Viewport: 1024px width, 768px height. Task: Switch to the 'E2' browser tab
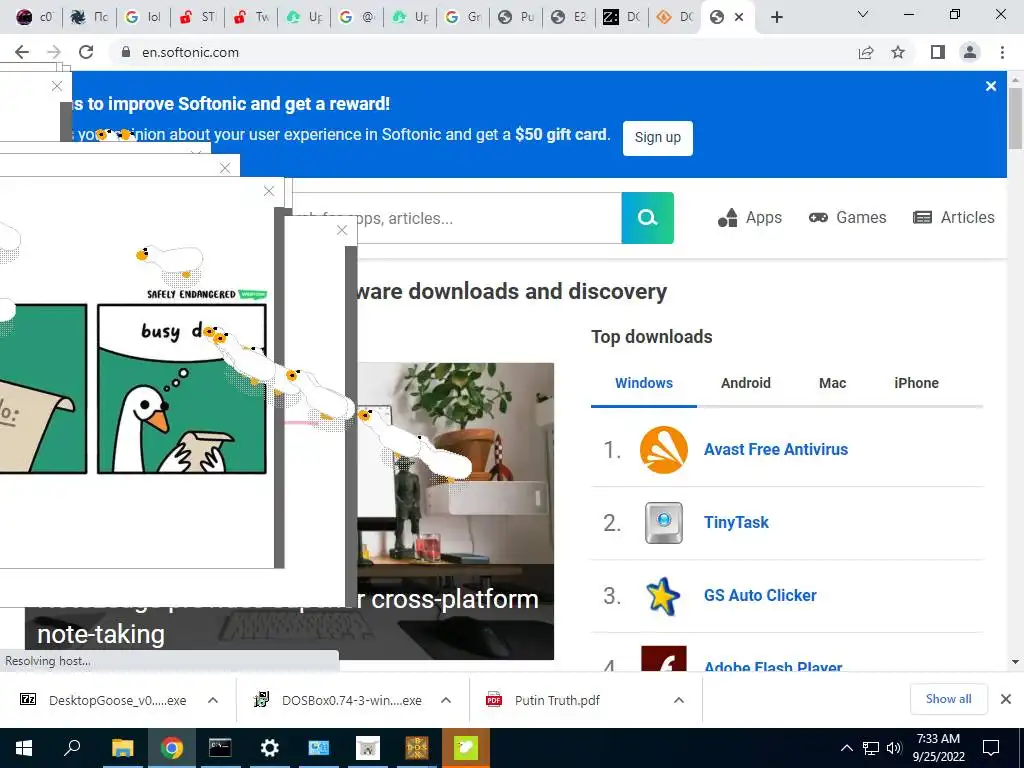(569, 17)
